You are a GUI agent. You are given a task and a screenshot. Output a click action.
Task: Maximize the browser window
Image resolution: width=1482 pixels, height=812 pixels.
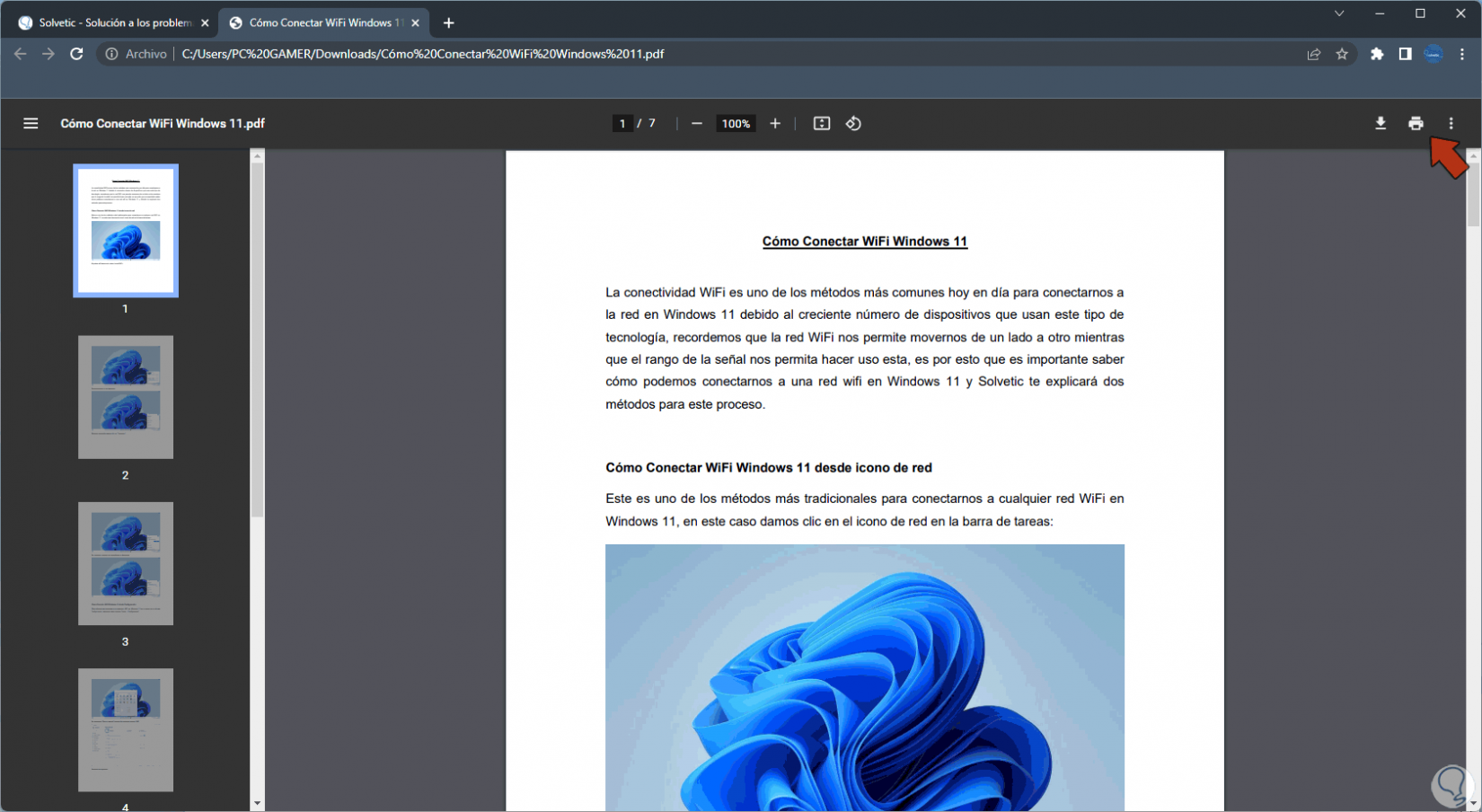pyautogui.click(x=1420, y=13)
